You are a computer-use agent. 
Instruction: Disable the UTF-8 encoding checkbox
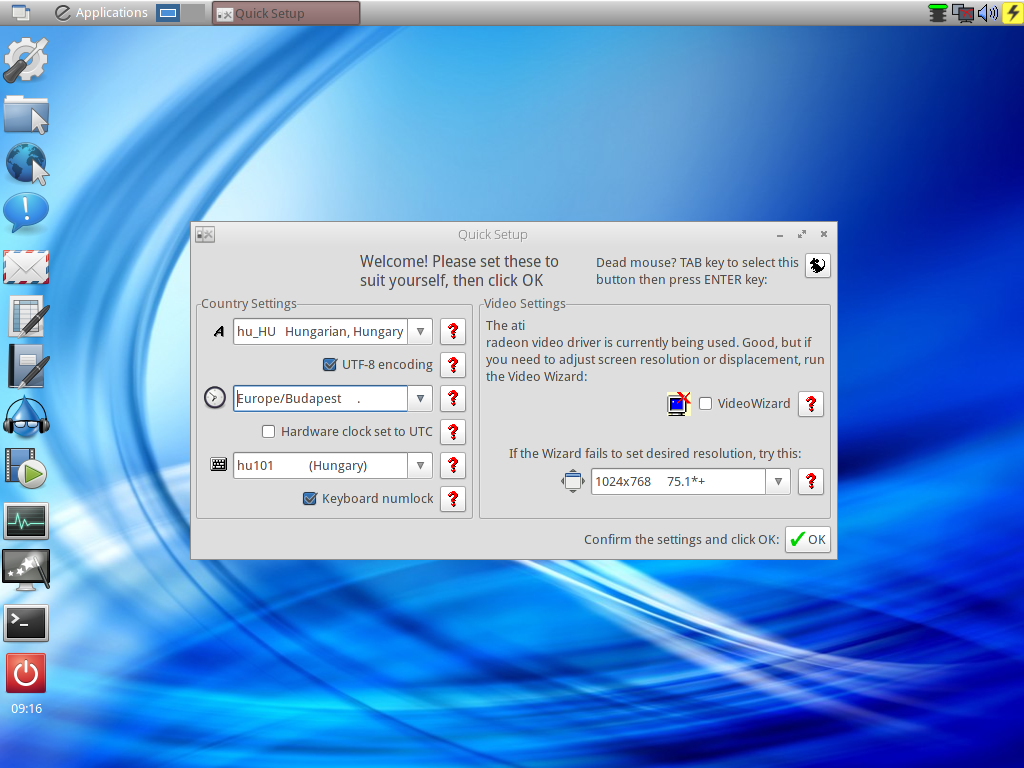point(330,364)
